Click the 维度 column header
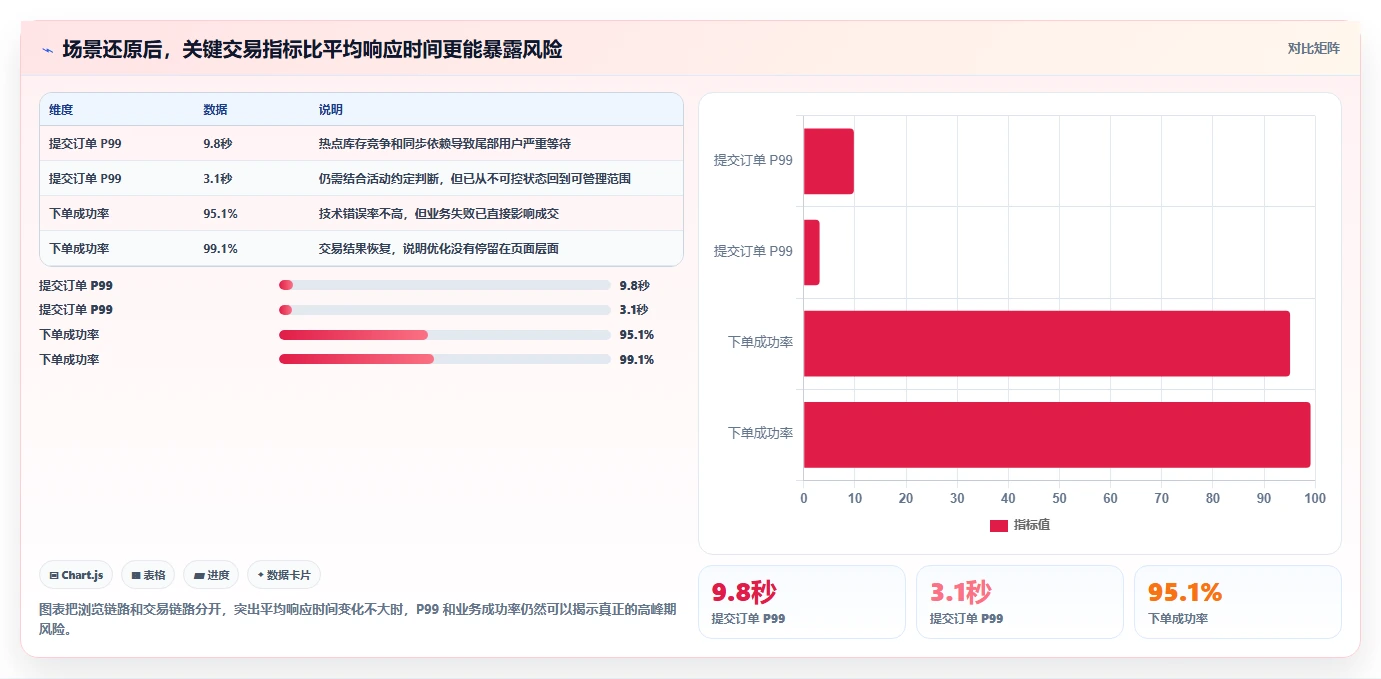Image resolution: width=1381 pixels, height=679 pixels. (61, 110)
